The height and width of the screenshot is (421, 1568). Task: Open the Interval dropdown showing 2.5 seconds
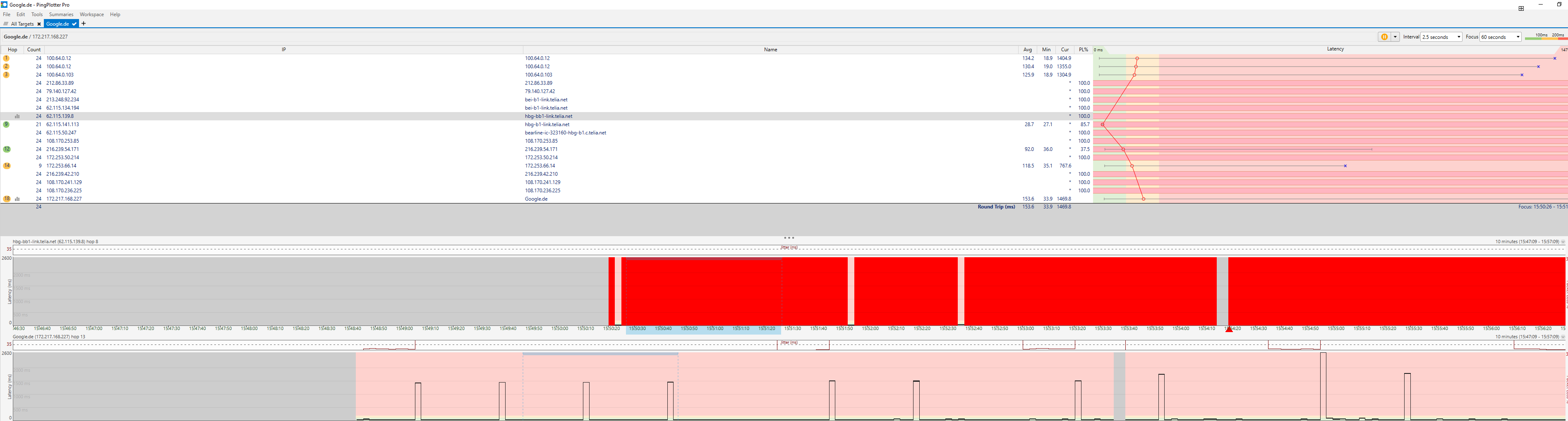click(1441, 37)
